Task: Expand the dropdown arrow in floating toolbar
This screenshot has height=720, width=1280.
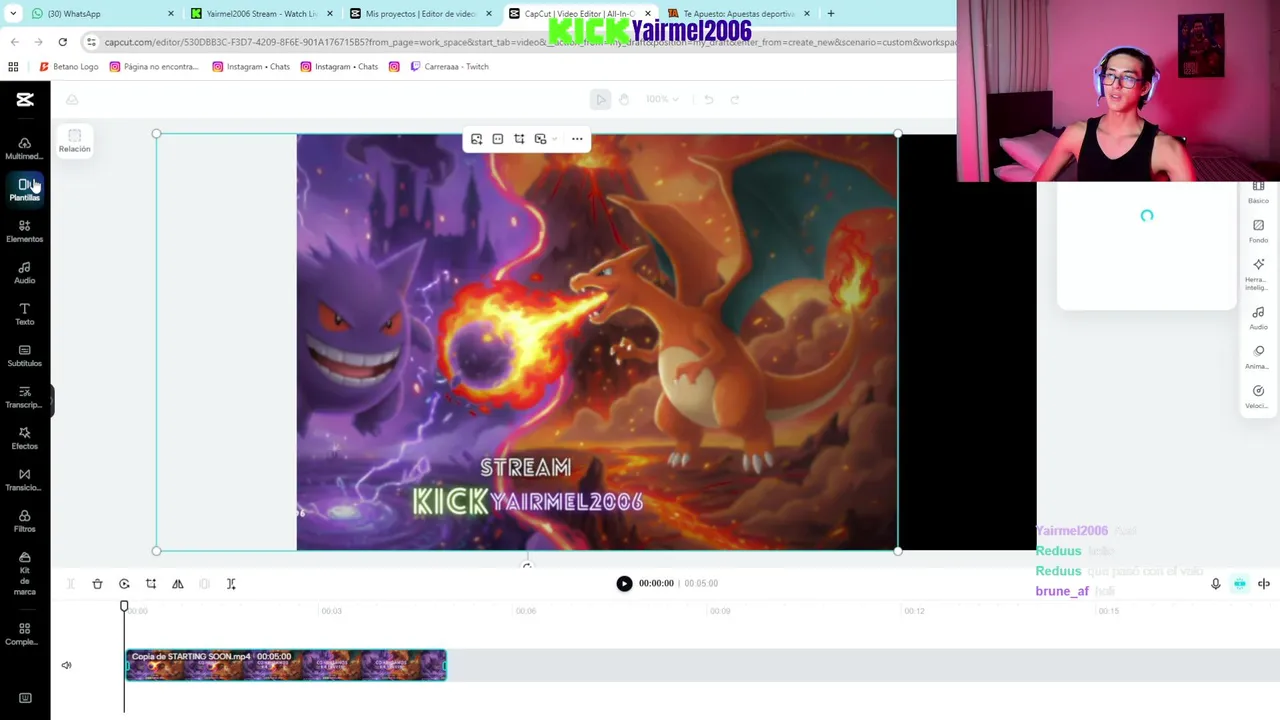Action: [x=554, y=139]
